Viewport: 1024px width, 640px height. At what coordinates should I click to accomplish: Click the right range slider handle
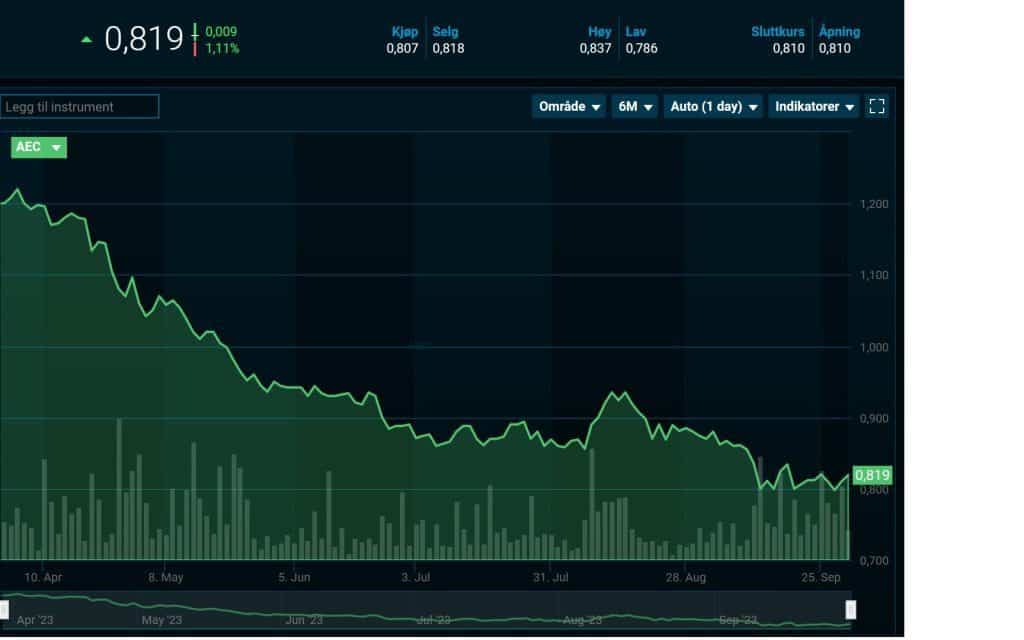coord(850,610)
